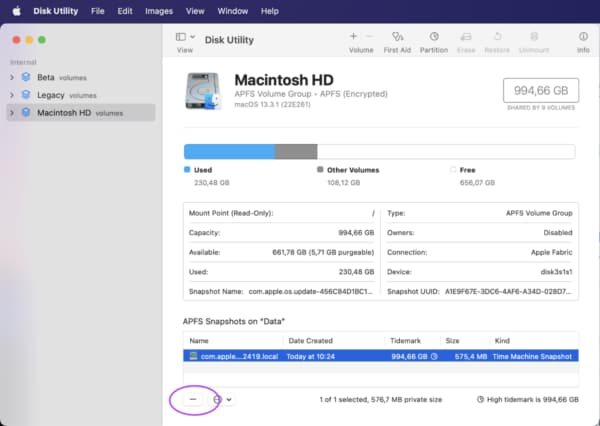Expand the Macintosh HD volumes group
Viewport: 600px width, 426px height.
tap(12, 113)
